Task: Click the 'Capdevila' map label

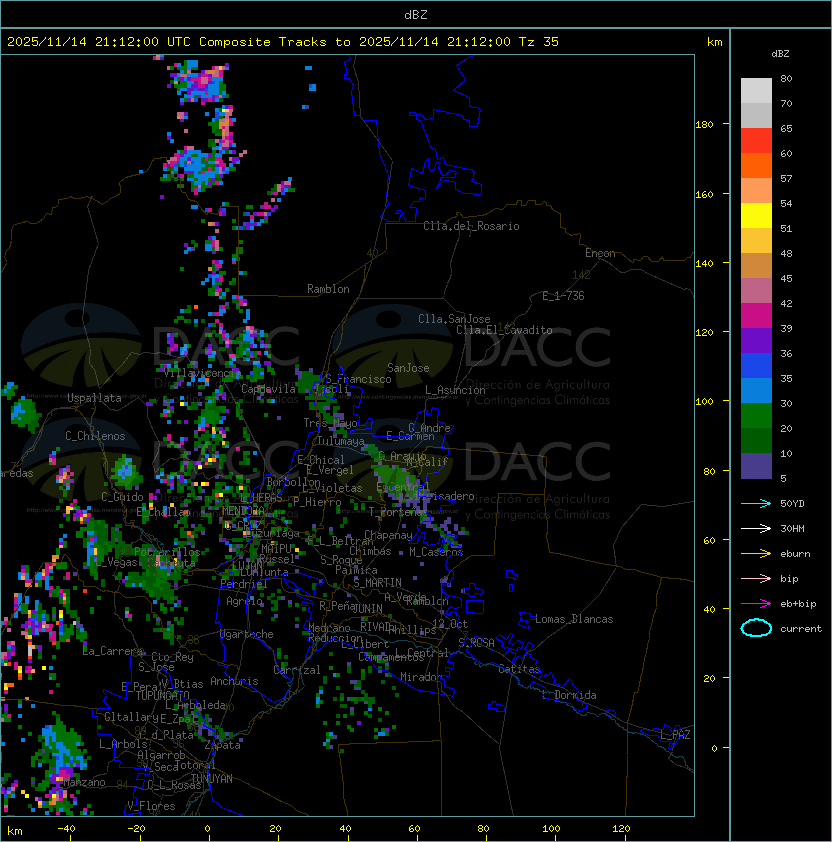Action: [268, 389]
